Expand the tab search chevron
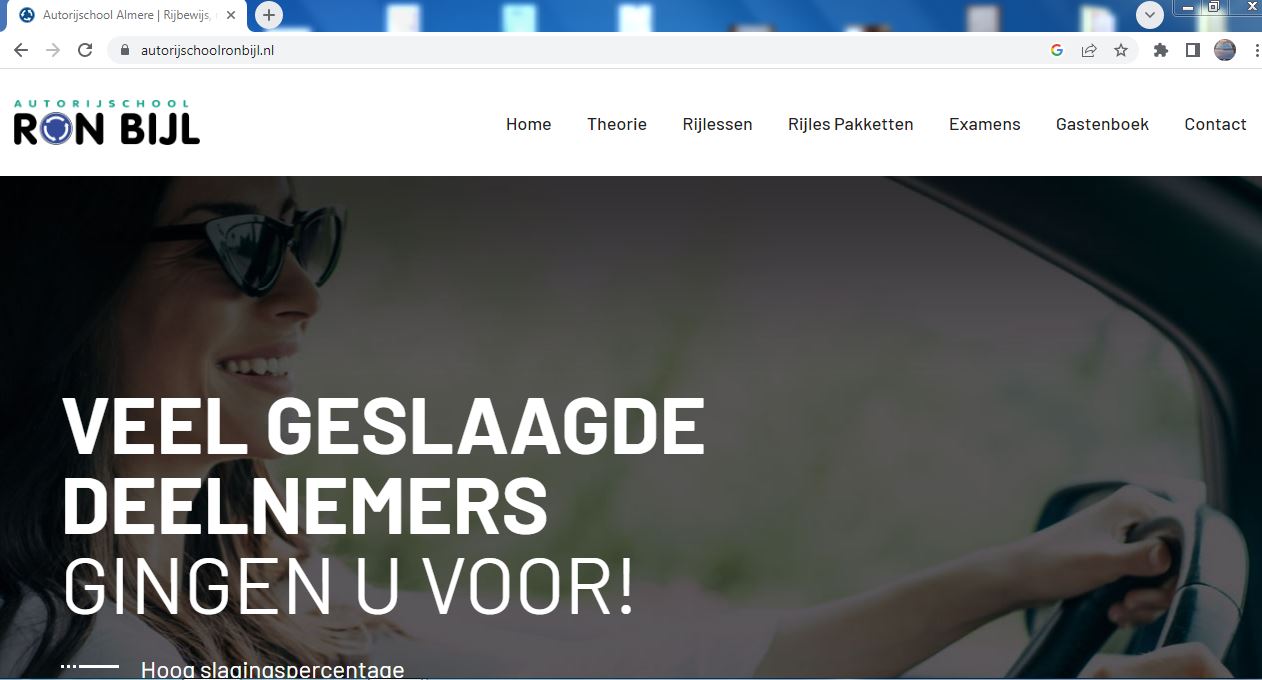Viewport: 1262px width, 680px height. point(1150,14)
